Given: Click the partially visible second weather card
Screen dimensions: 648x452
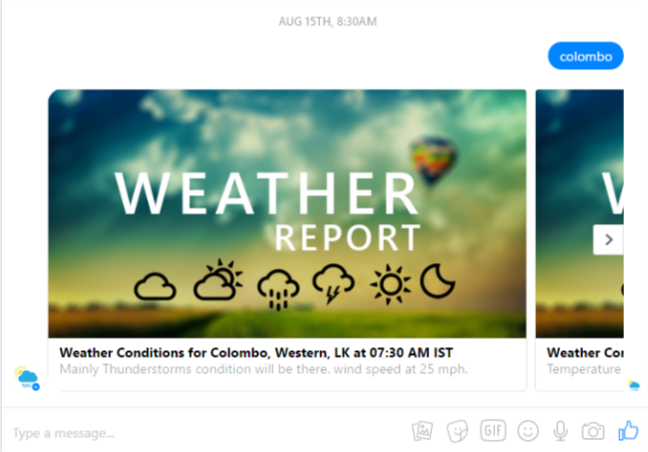Looking at the screenshot, I should pyautogui.click(x=579, y=240).
